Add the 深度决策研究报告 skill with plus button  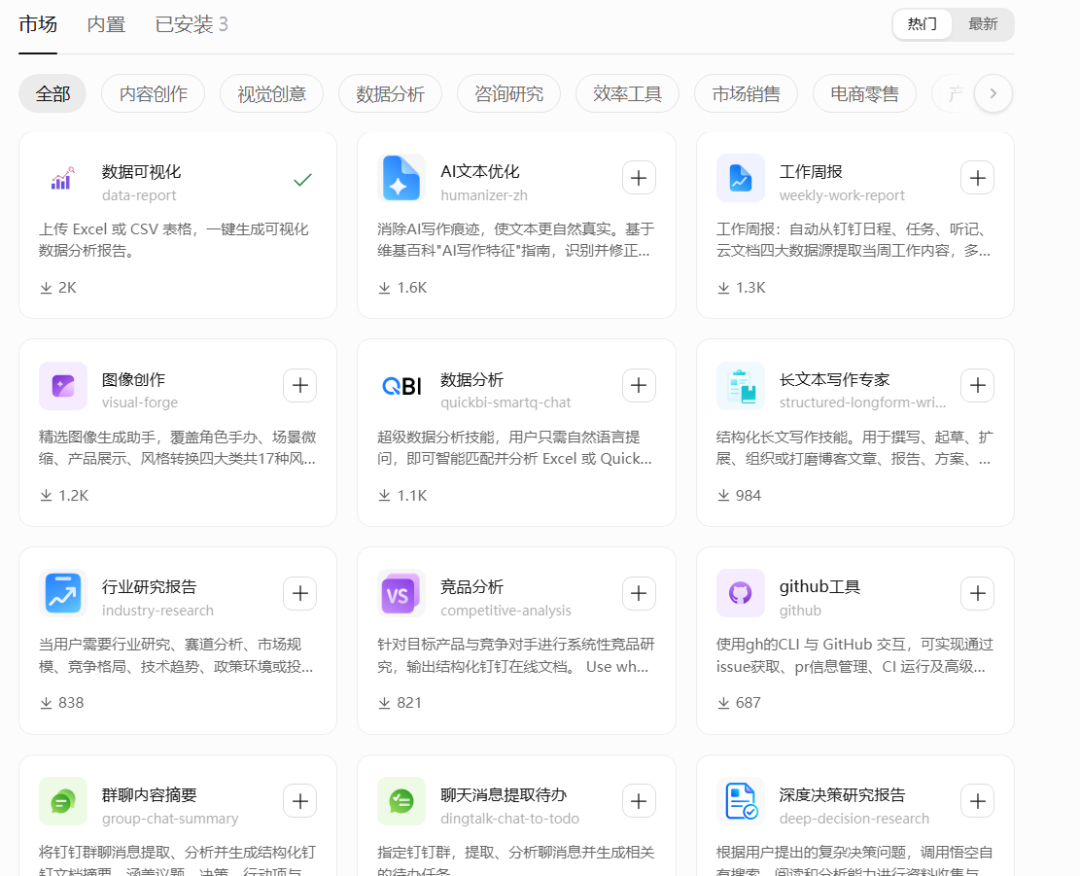(x=977, y=801)
